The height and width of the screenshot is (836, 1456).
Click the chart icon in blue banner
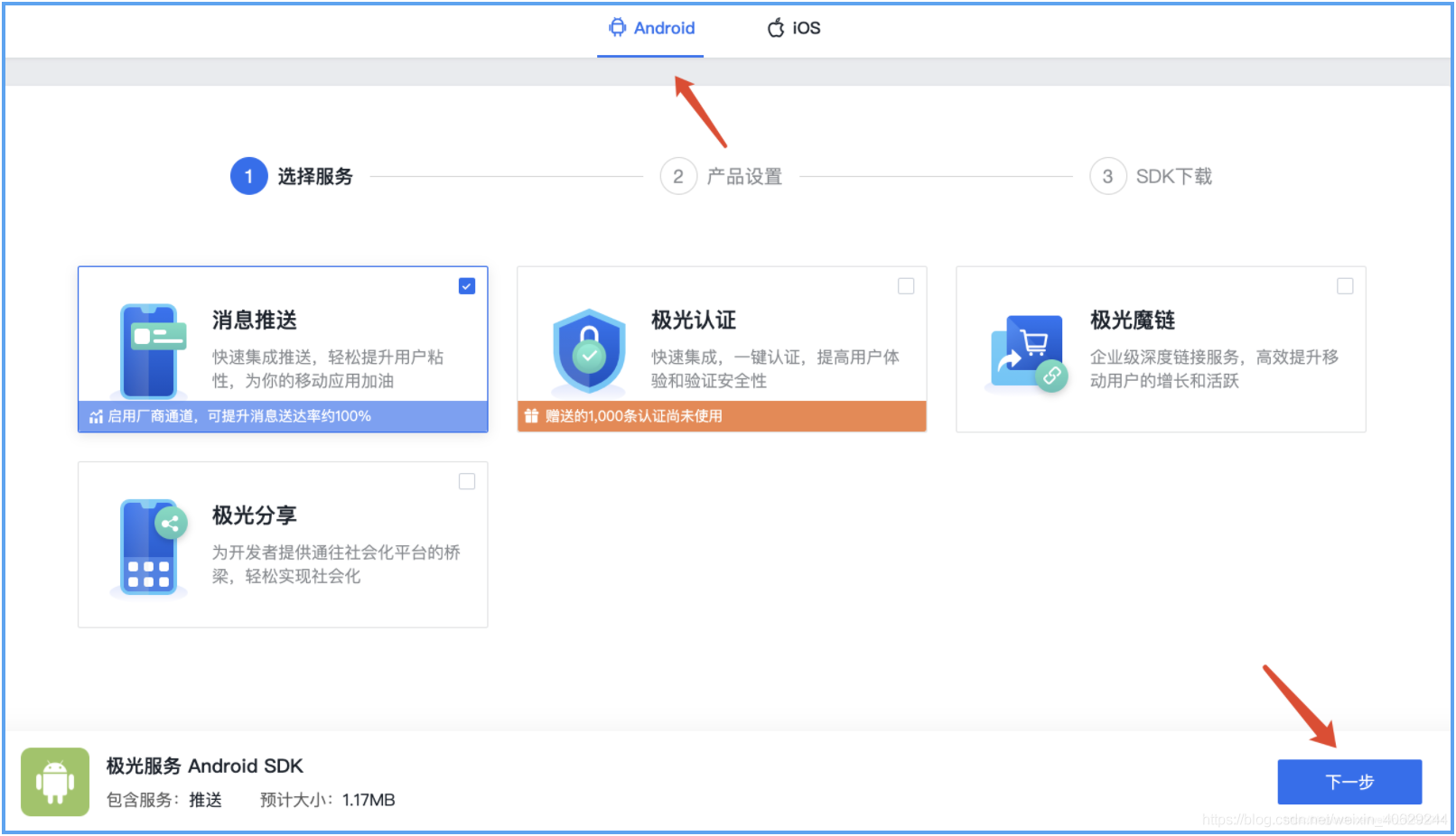coord(96,416)
